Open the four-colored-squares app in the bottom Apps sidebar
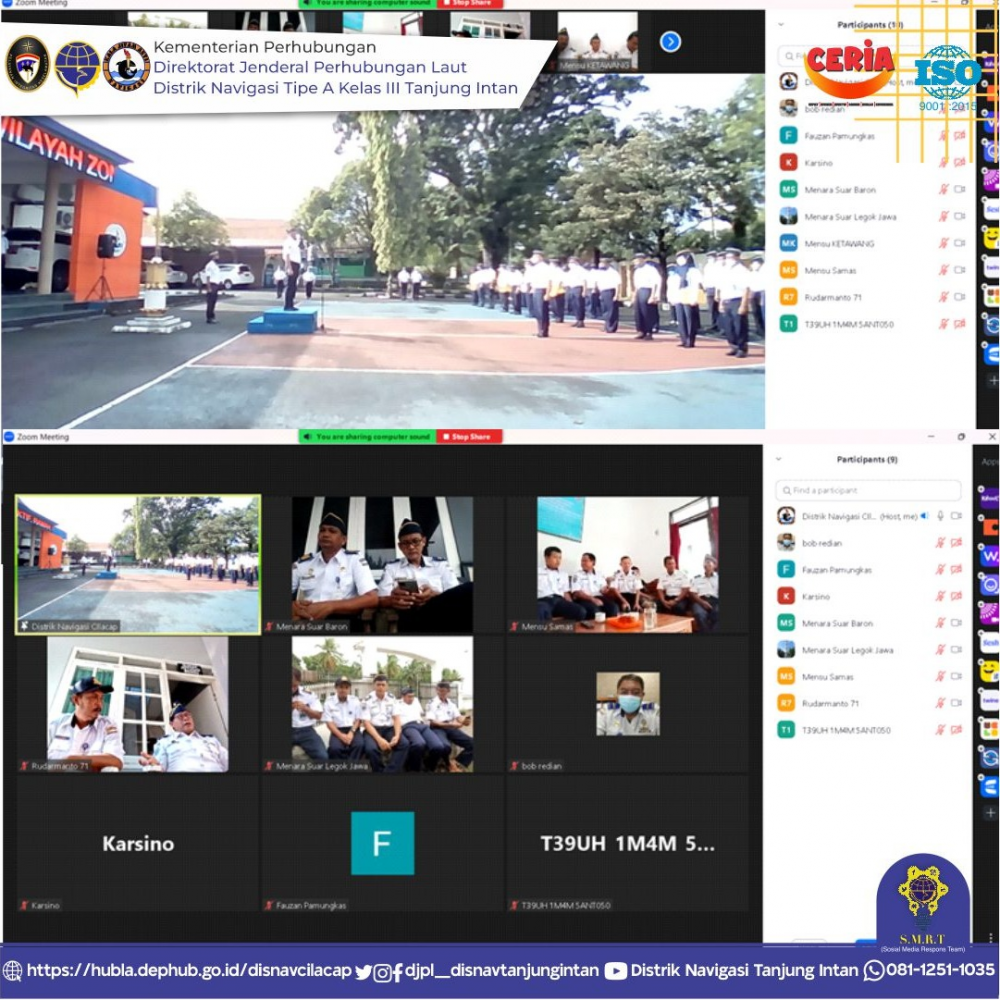Screen dimensions: 1000x1000 click(x=990, y=728)
